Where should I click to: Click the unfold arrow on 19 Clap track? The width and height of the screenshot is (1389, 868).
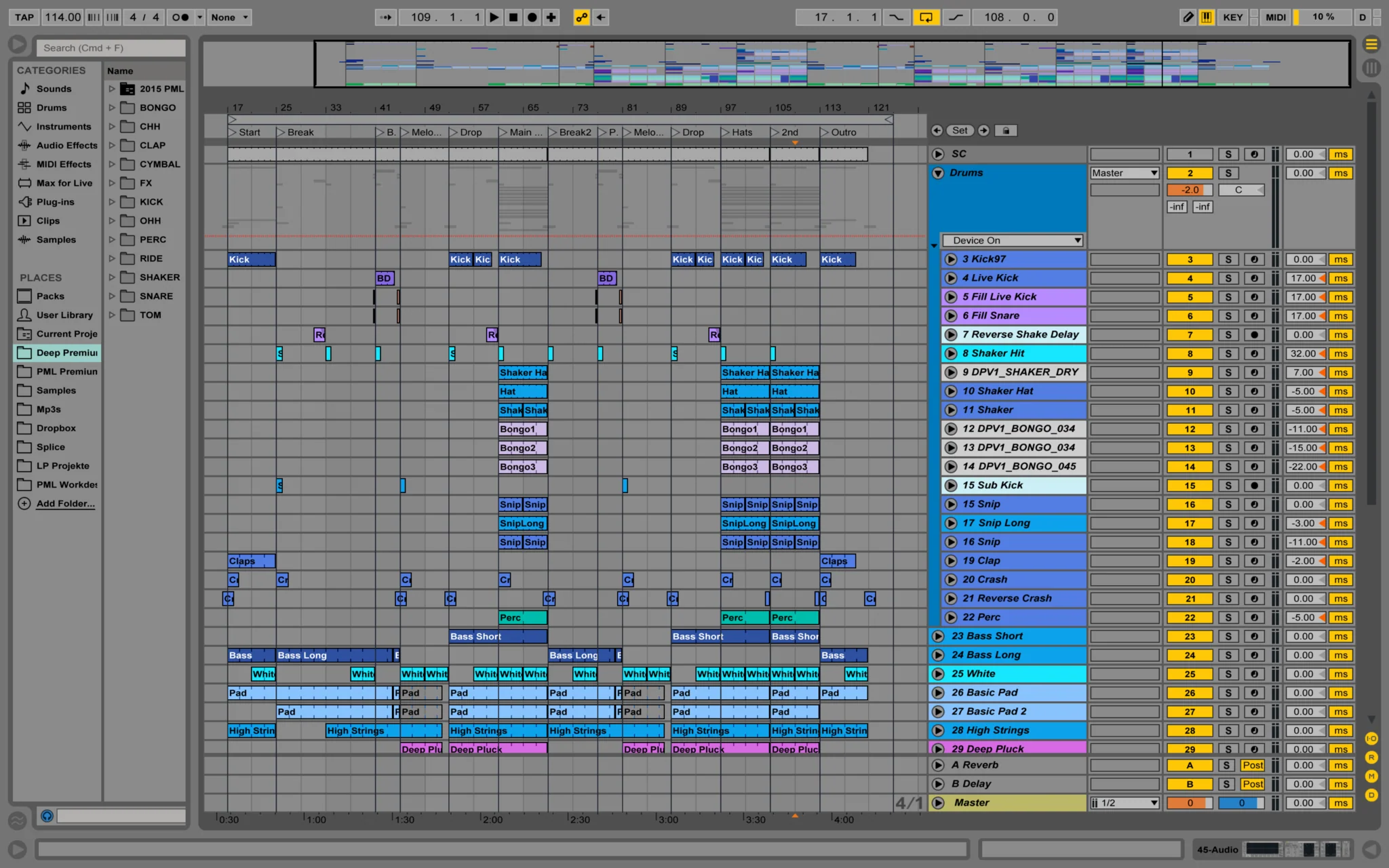coord(950,561)
